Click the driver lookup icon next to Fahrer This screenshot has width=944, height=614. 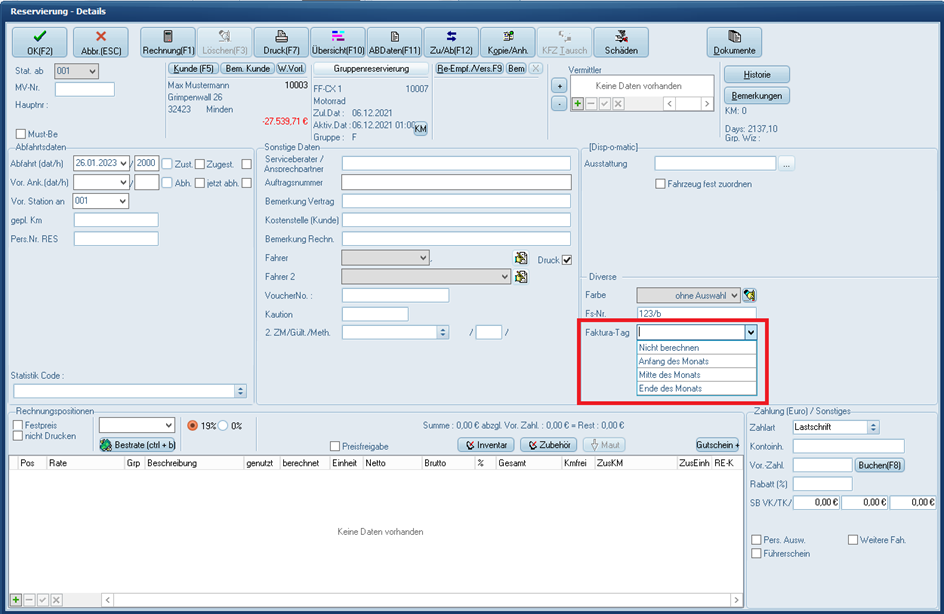click(x=521, y=258)
